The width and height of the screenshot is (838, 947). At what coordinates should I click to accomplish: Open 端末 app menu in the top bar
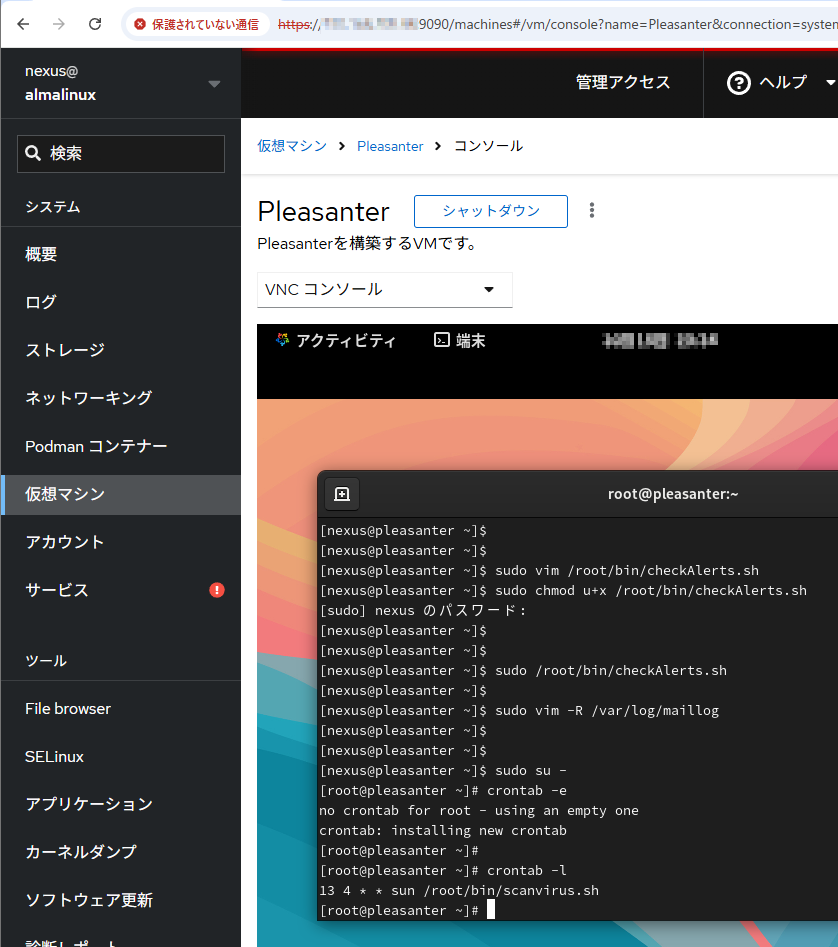(460, 340)
